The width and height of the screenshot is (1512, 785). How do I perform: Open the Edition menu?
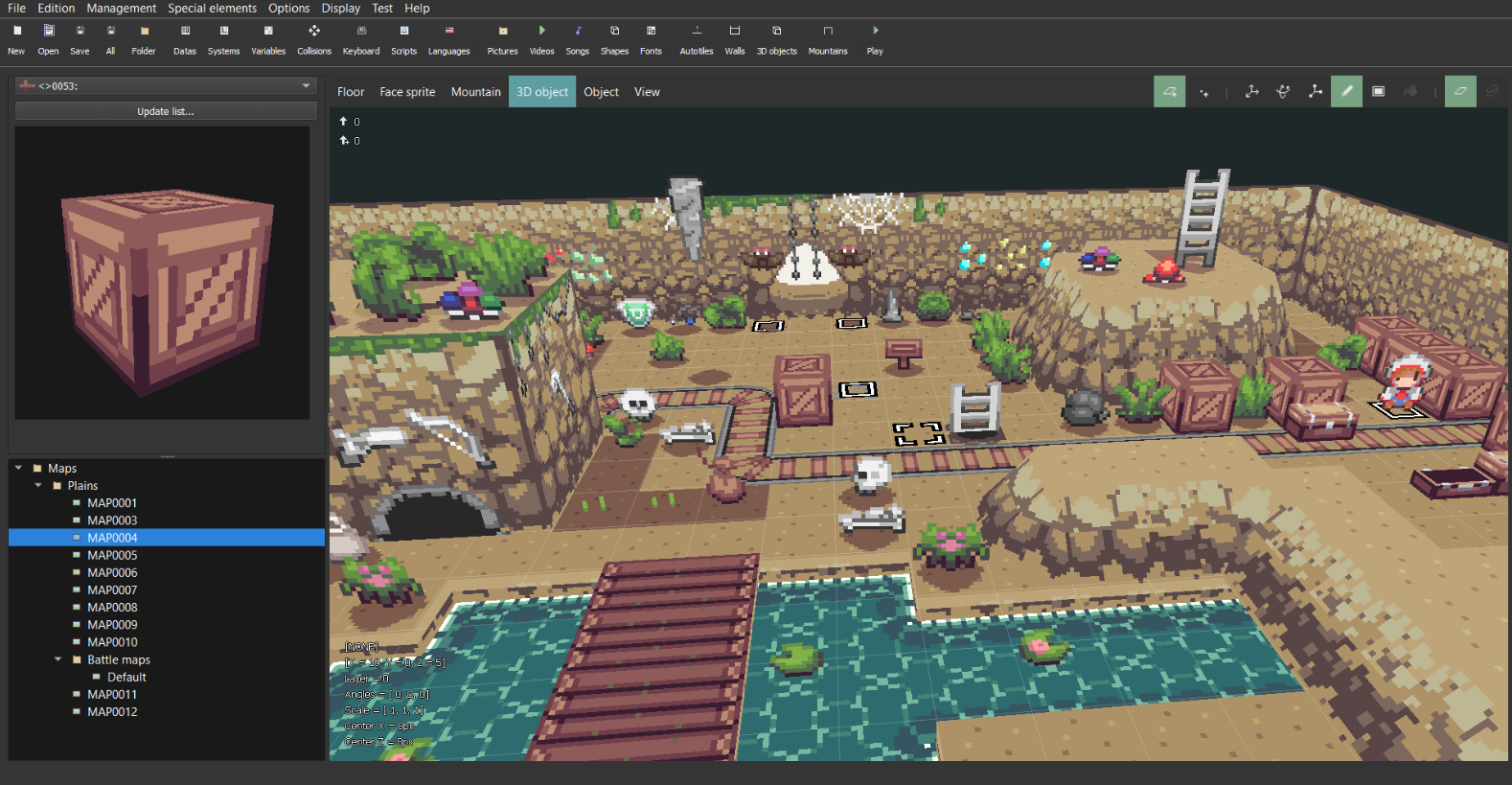click(57, 8)
